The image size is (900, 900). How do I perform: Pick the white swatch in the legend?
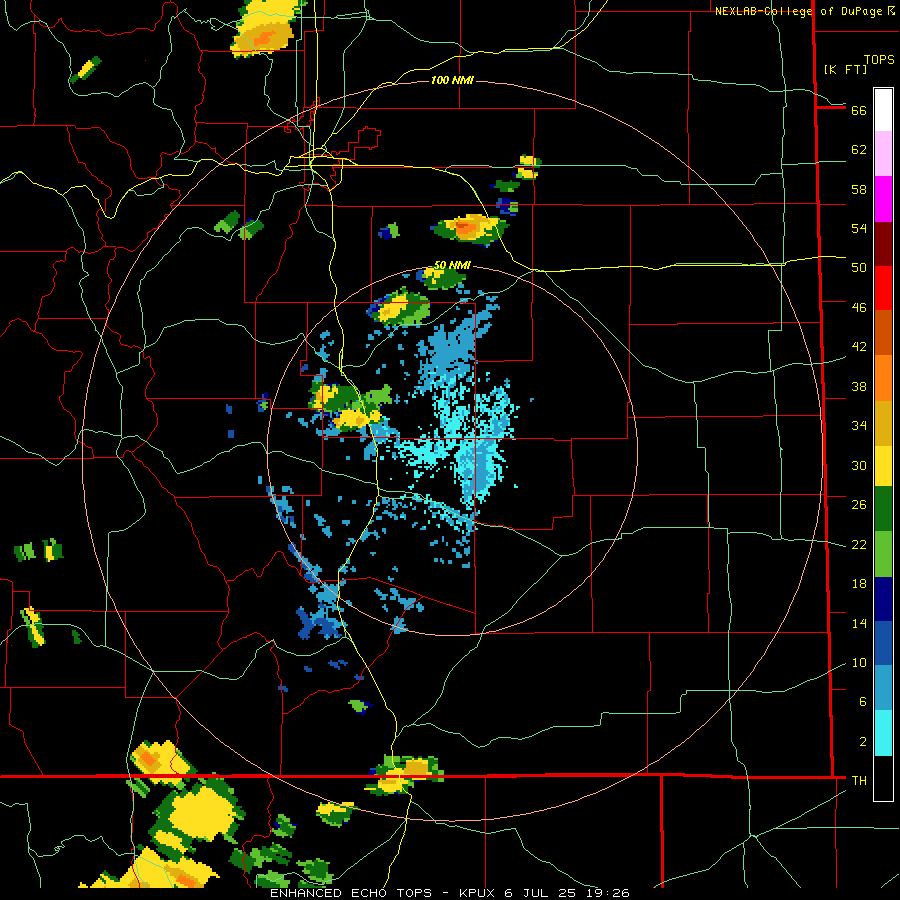[x=883, y=110]
